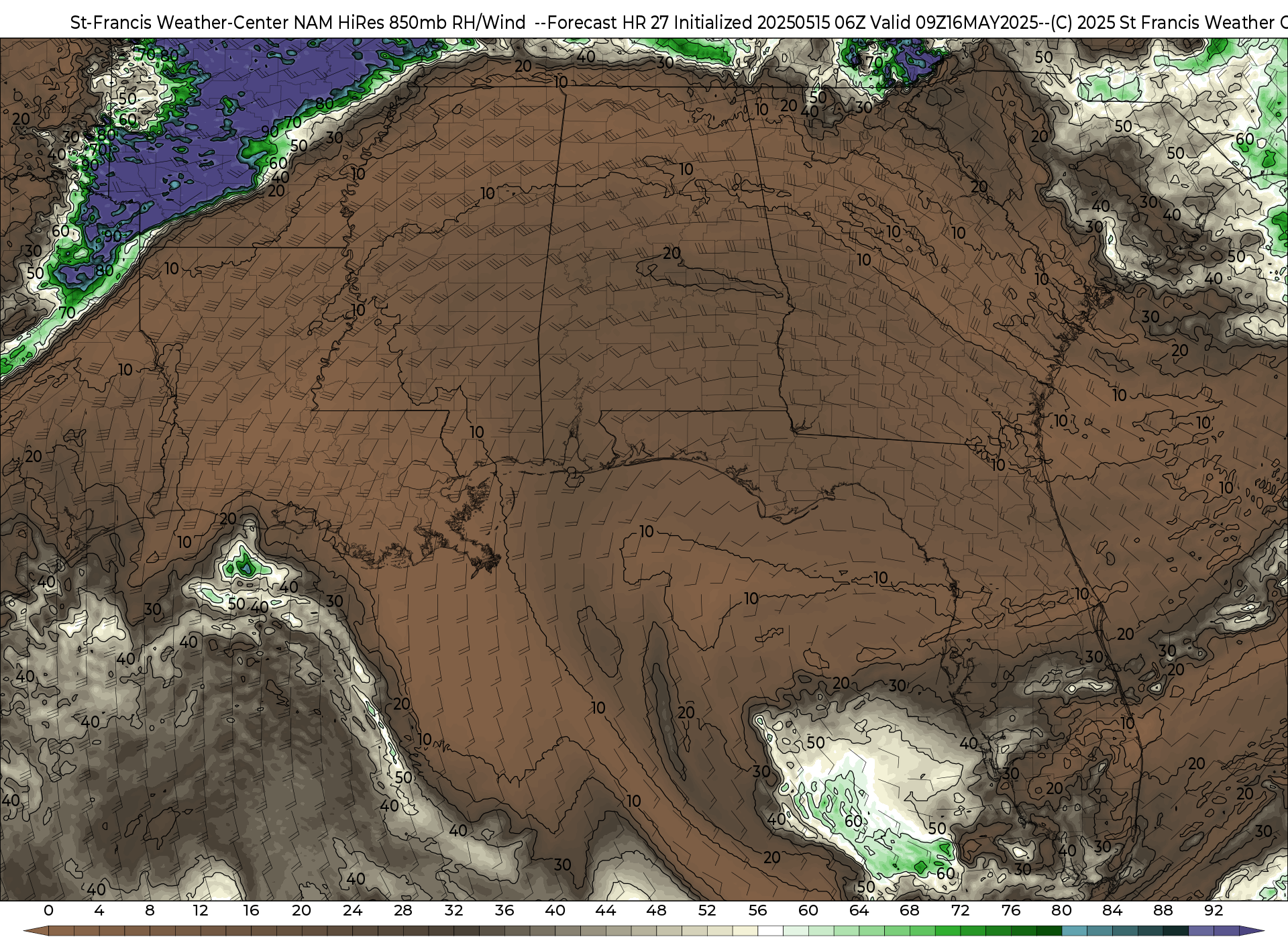
Task: Click the colorbar label '12'
Action: (x=200, y=911)
